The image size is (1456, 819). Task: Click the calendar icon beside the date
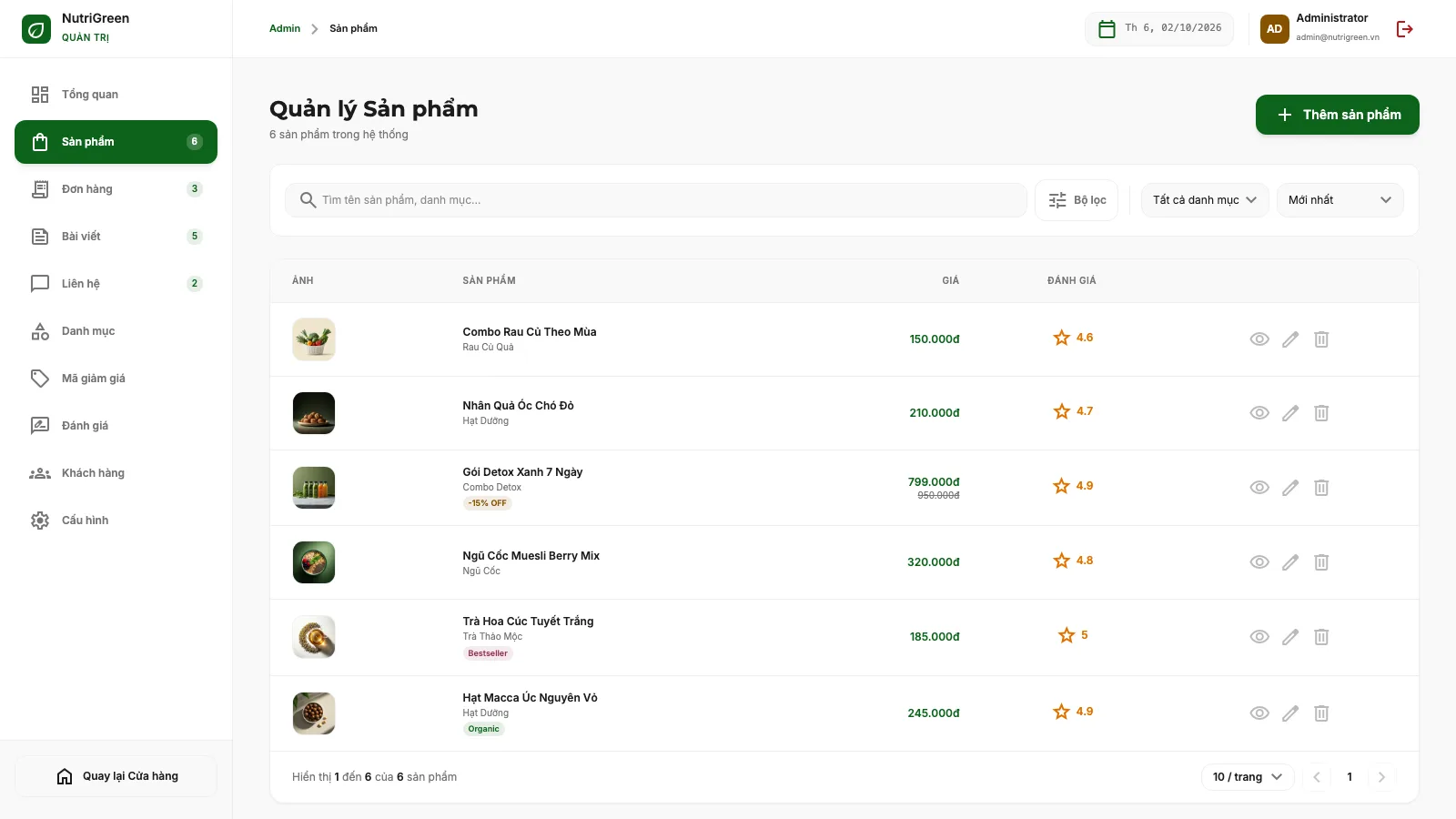(x=1107, y=29)
